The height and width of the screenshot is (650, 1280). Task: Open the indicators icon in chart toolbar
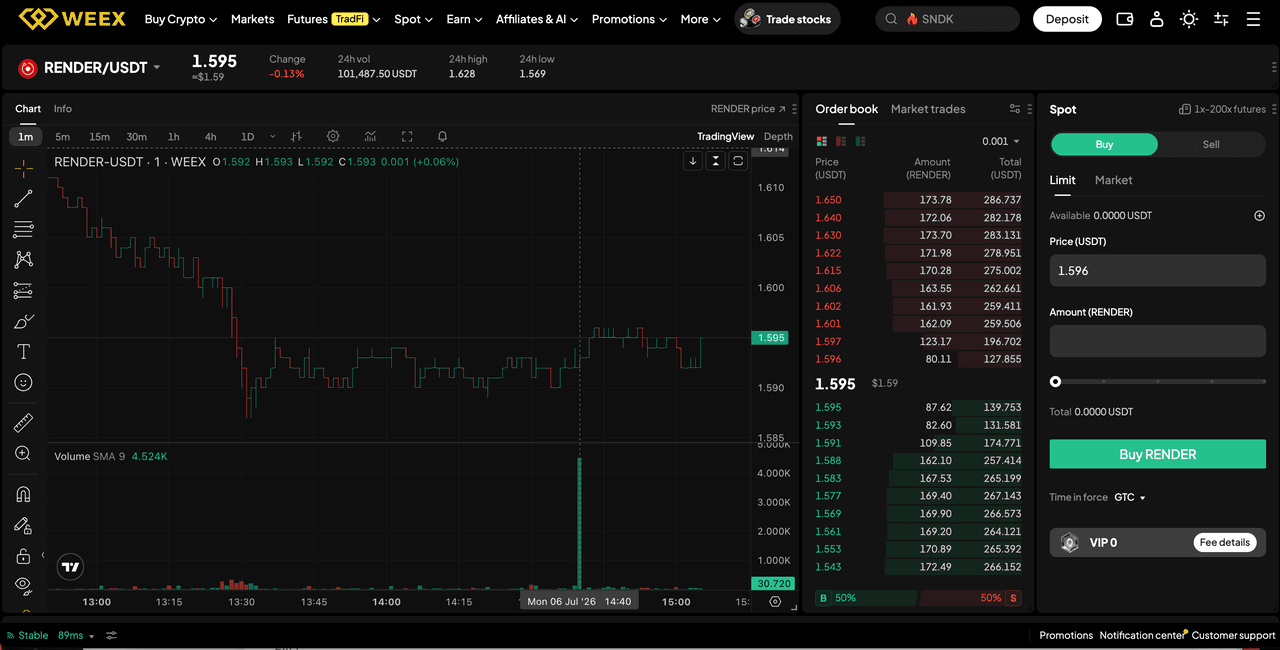[370, 136]
